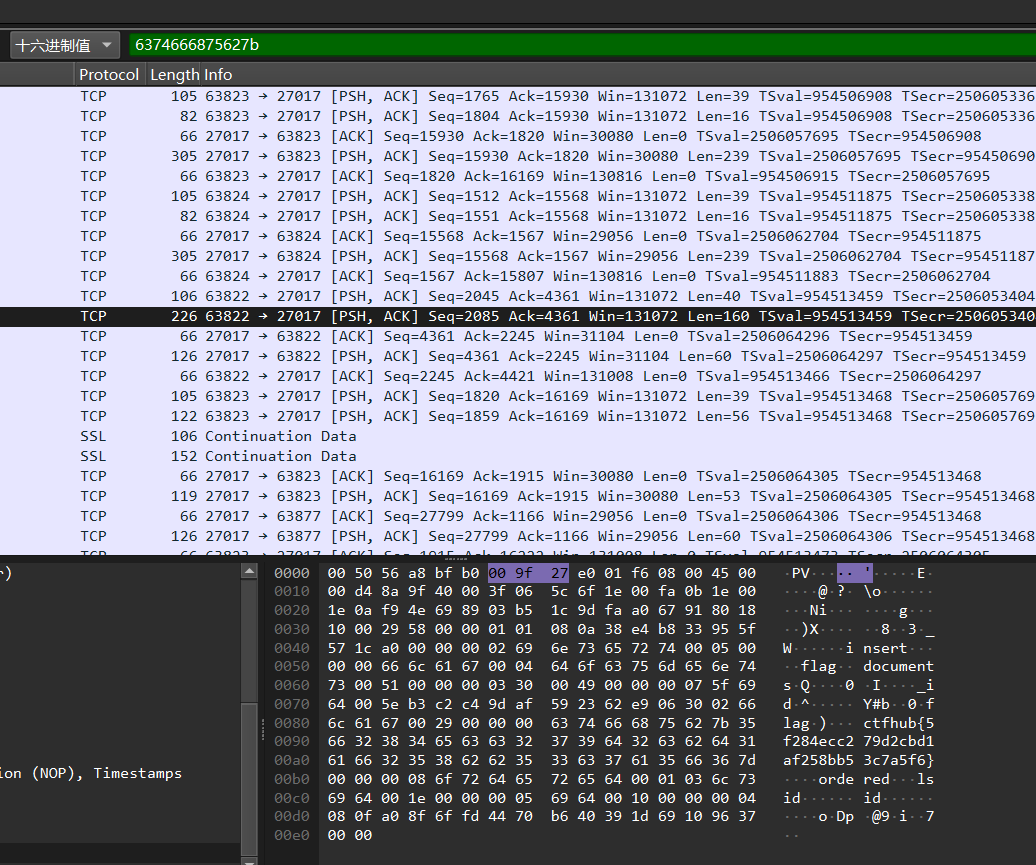Select the packet row with Seq=1804
The width and height of the screenshot is (1036, 865).
[x=518, y=116]
